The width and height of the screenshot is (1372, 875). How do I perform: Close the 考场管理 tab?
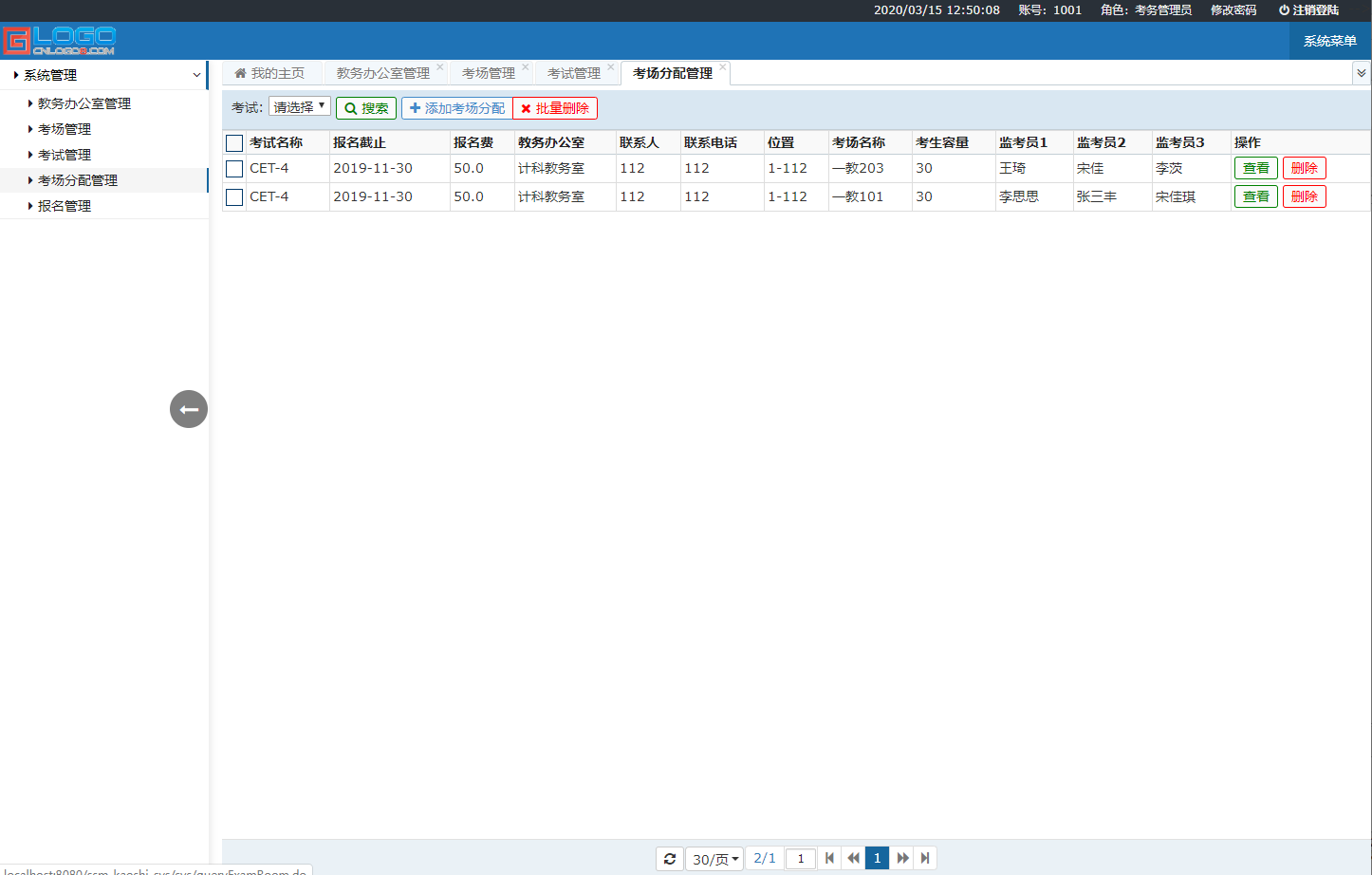(526, 66)
